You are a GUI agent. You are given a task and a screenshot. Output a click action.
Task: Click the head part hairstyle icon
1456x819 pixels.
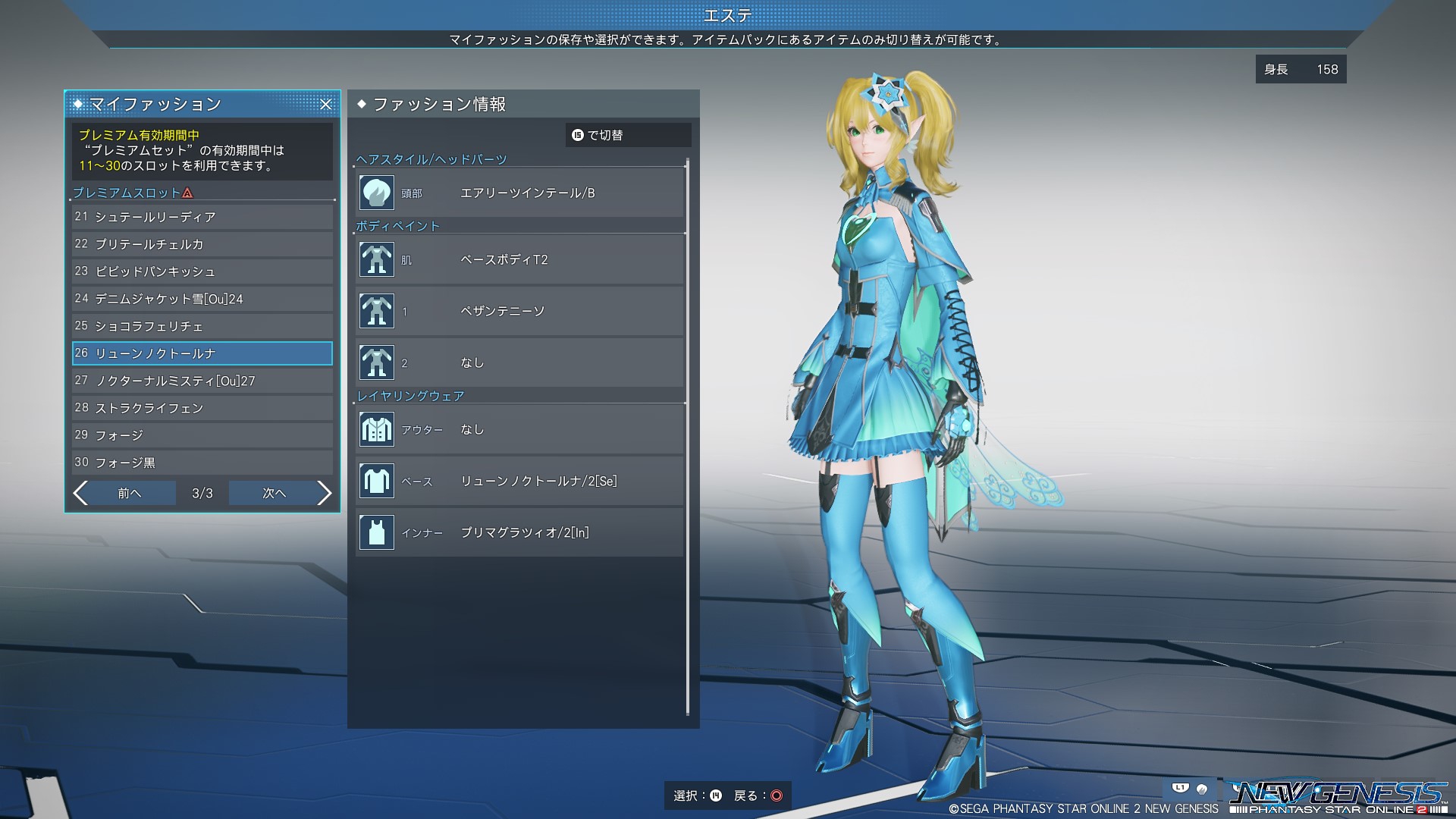tap(376, 193)
